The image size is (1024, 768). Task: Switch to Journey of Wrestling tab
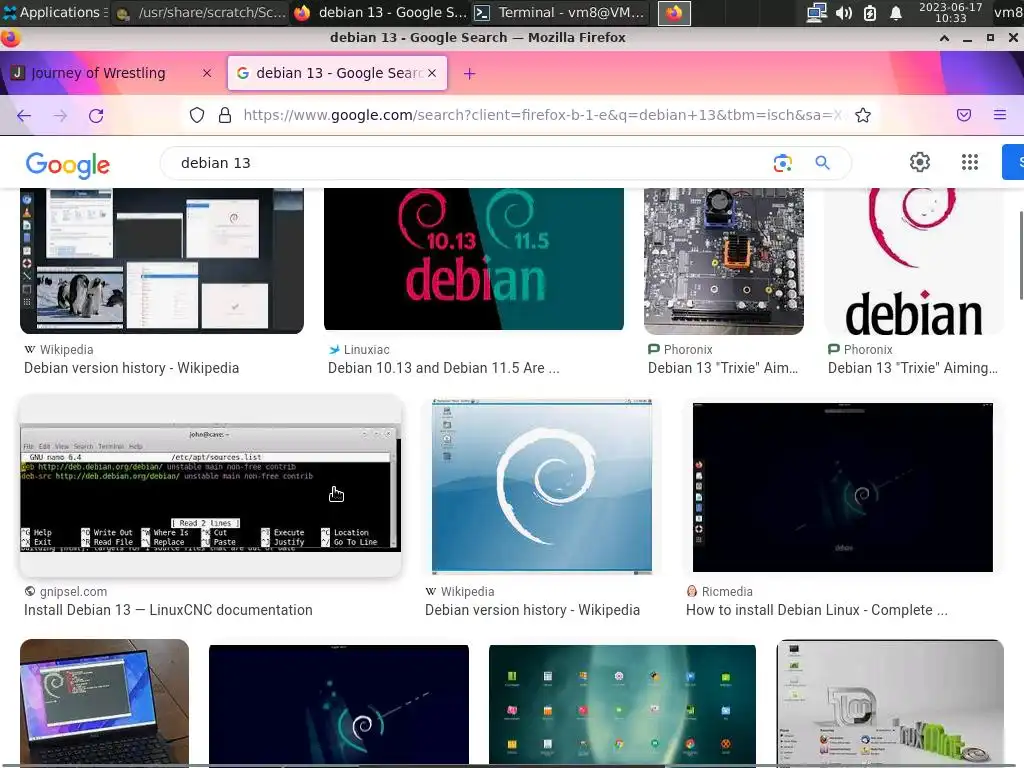click(x=110, y=73)
